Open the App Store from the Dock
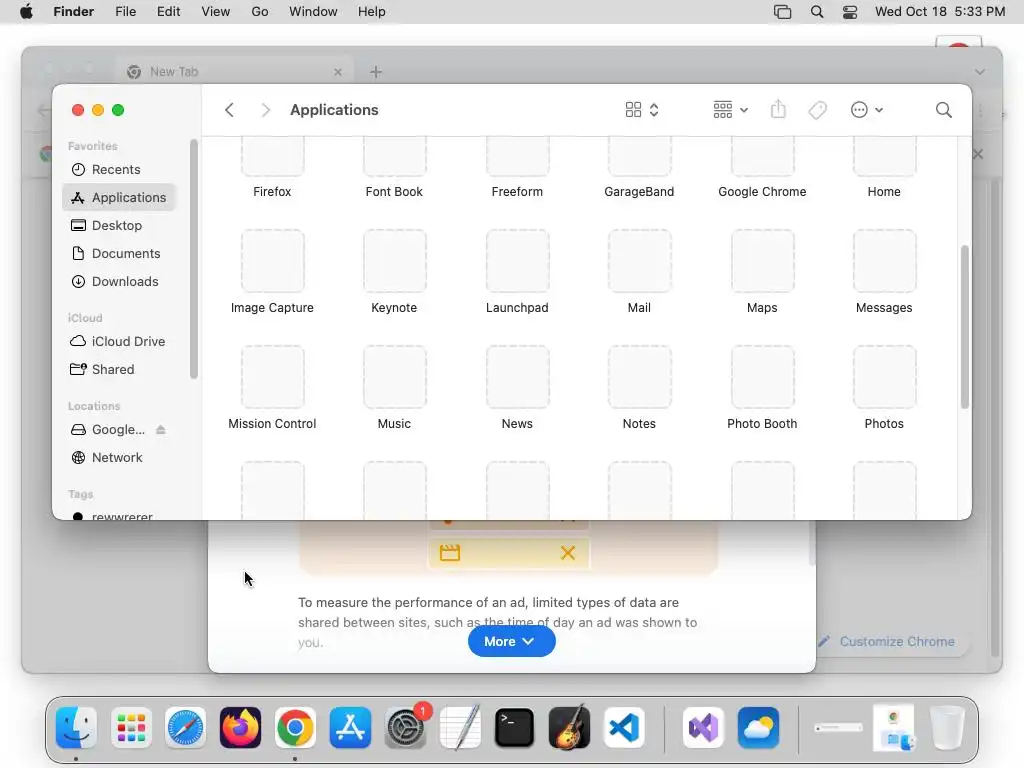The width and height of the screenshot is (1024, 768). [x=350, y=727]
